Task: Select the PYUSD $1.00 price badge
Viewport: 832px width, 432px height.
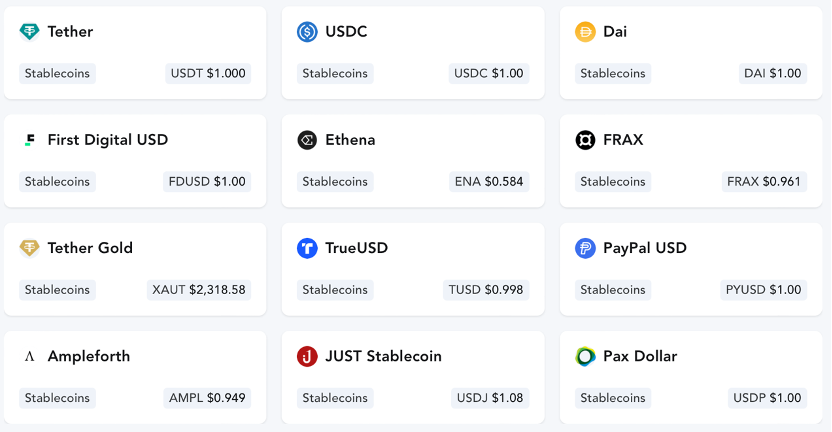Action: point(763,290)
